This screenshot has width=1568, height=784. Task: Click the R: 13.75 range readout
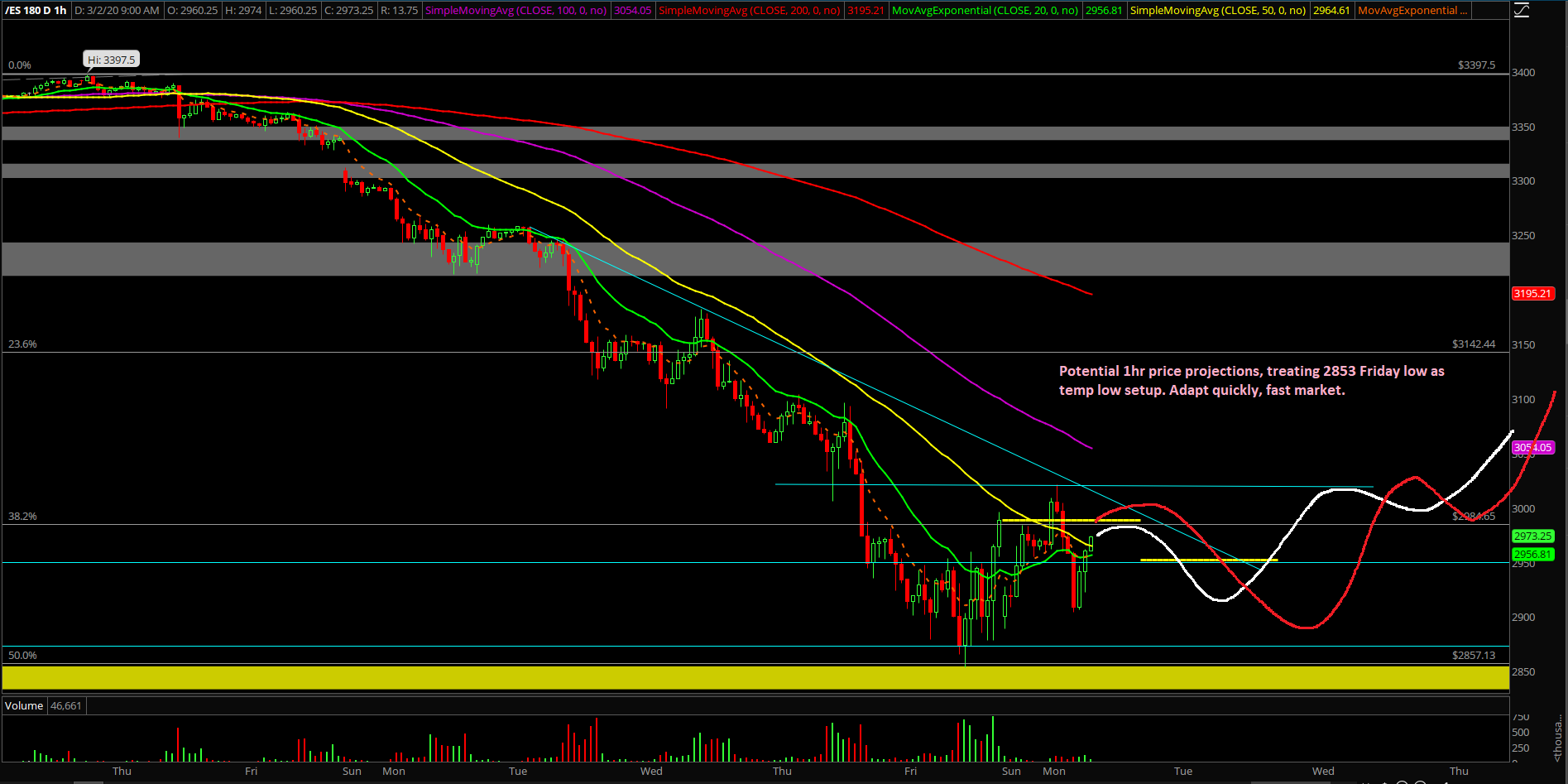click(400, 11)
